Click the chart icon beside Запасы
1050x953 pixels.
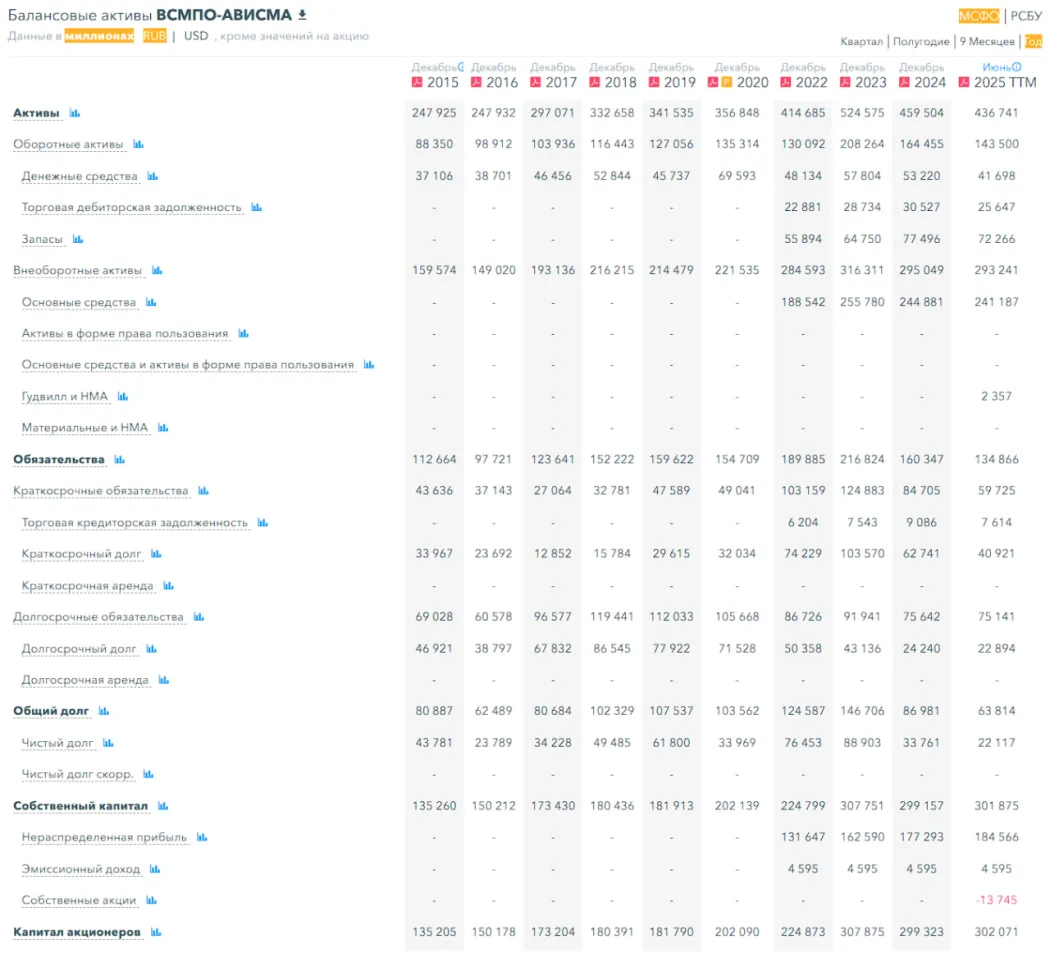tap(78, 239)
